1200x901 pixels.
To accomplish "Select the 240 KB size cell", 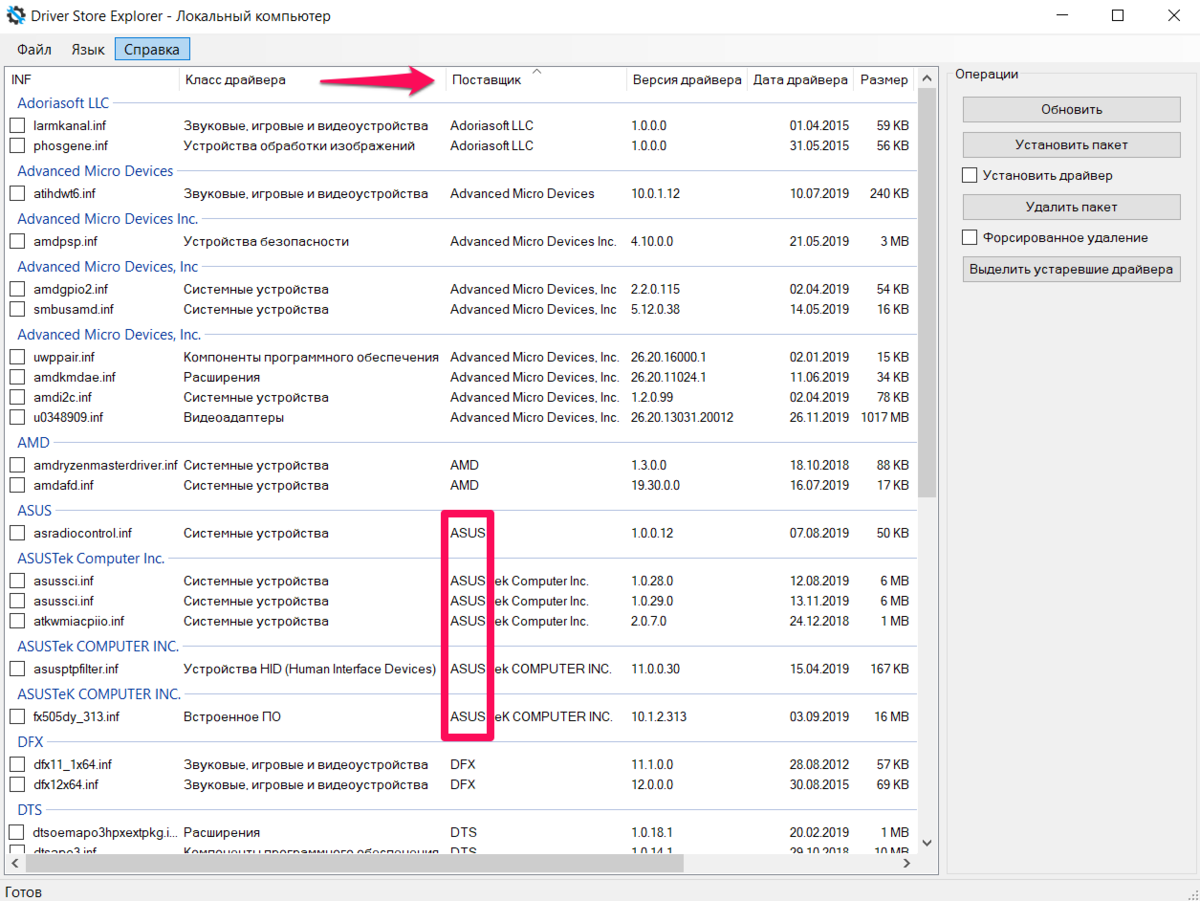I will [x=889, y=194].
